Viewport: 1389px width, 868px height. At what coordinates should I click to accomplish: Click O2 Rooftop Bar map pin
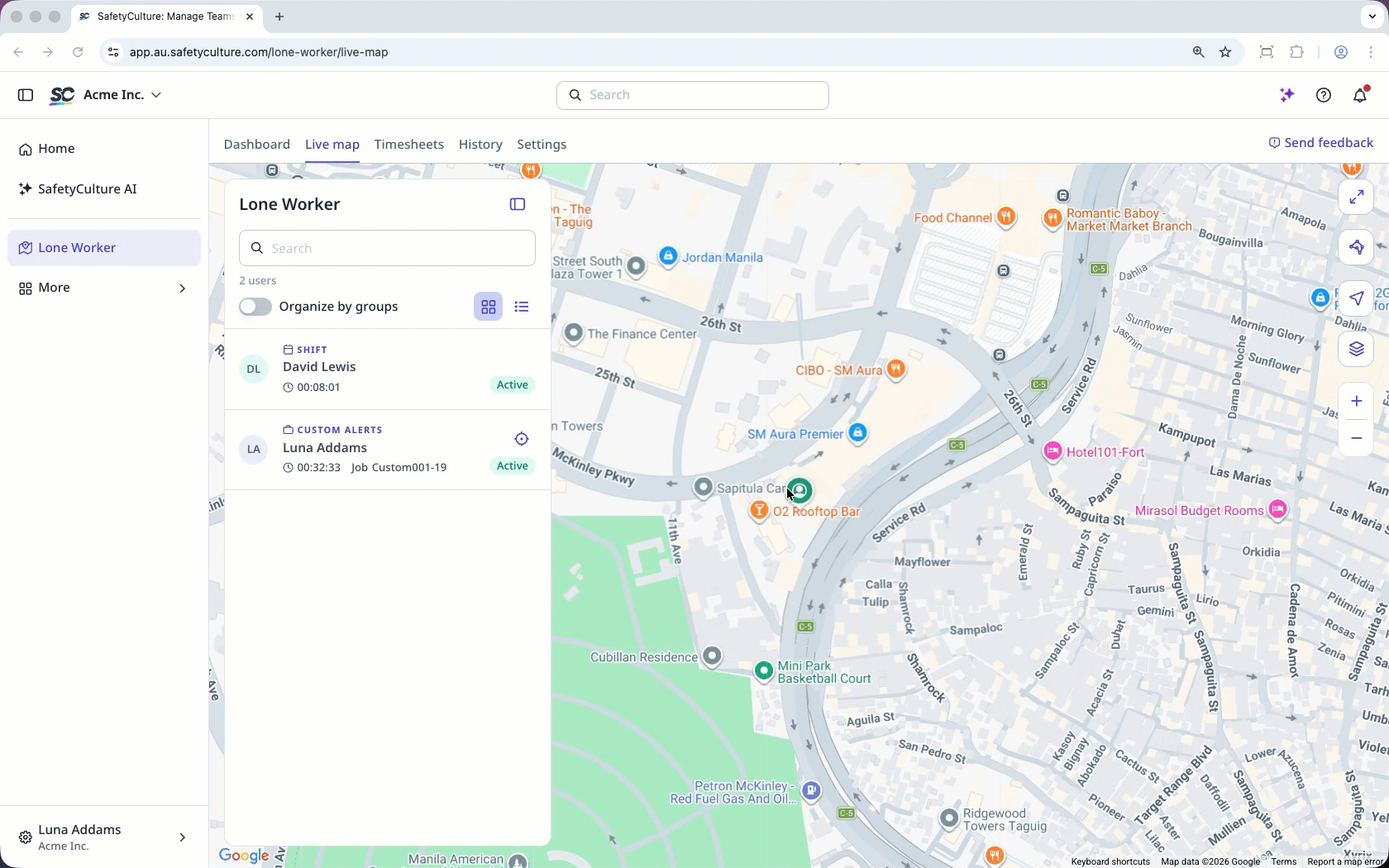click(759, 510)
